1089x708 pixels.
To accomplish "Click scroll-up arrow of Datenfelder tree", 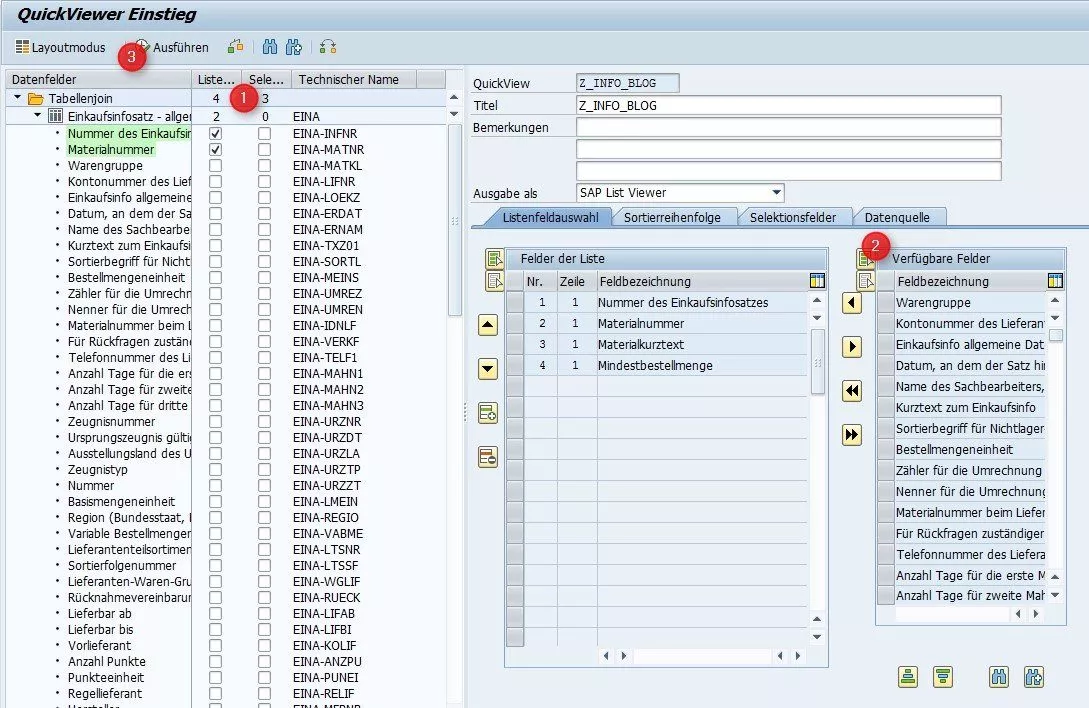I will coord(454,97).
